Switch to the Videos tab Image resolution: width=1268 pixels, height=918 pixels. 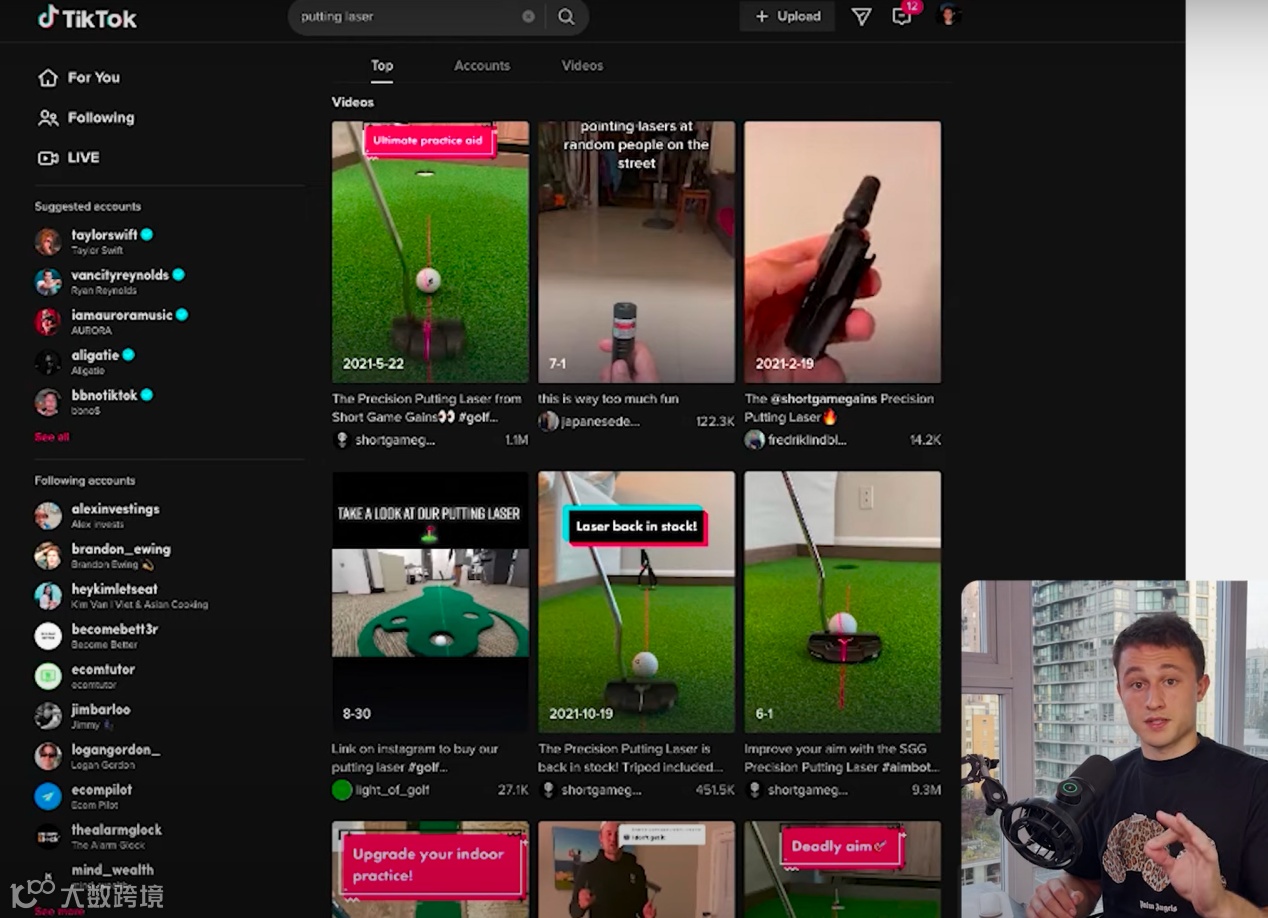coord(582,66)
